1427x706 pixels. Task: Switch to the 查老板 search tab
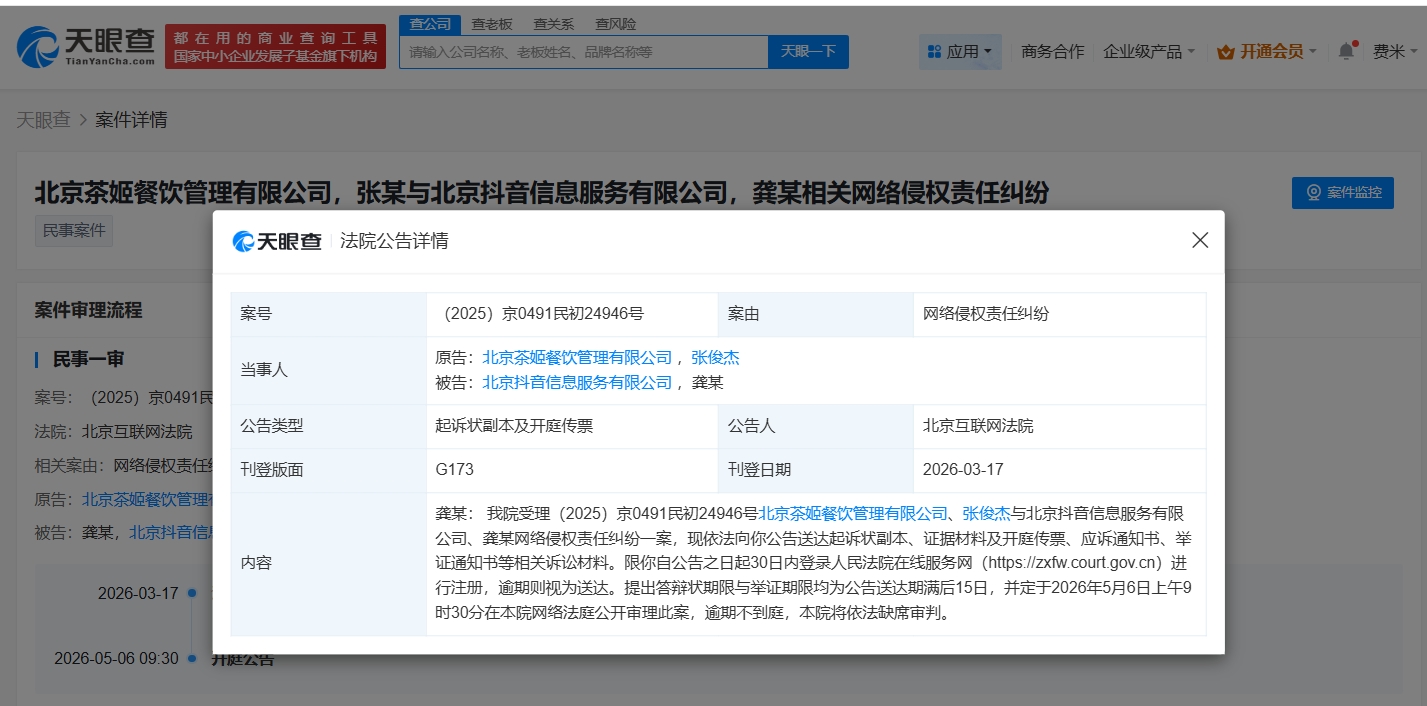pos(492,24)
